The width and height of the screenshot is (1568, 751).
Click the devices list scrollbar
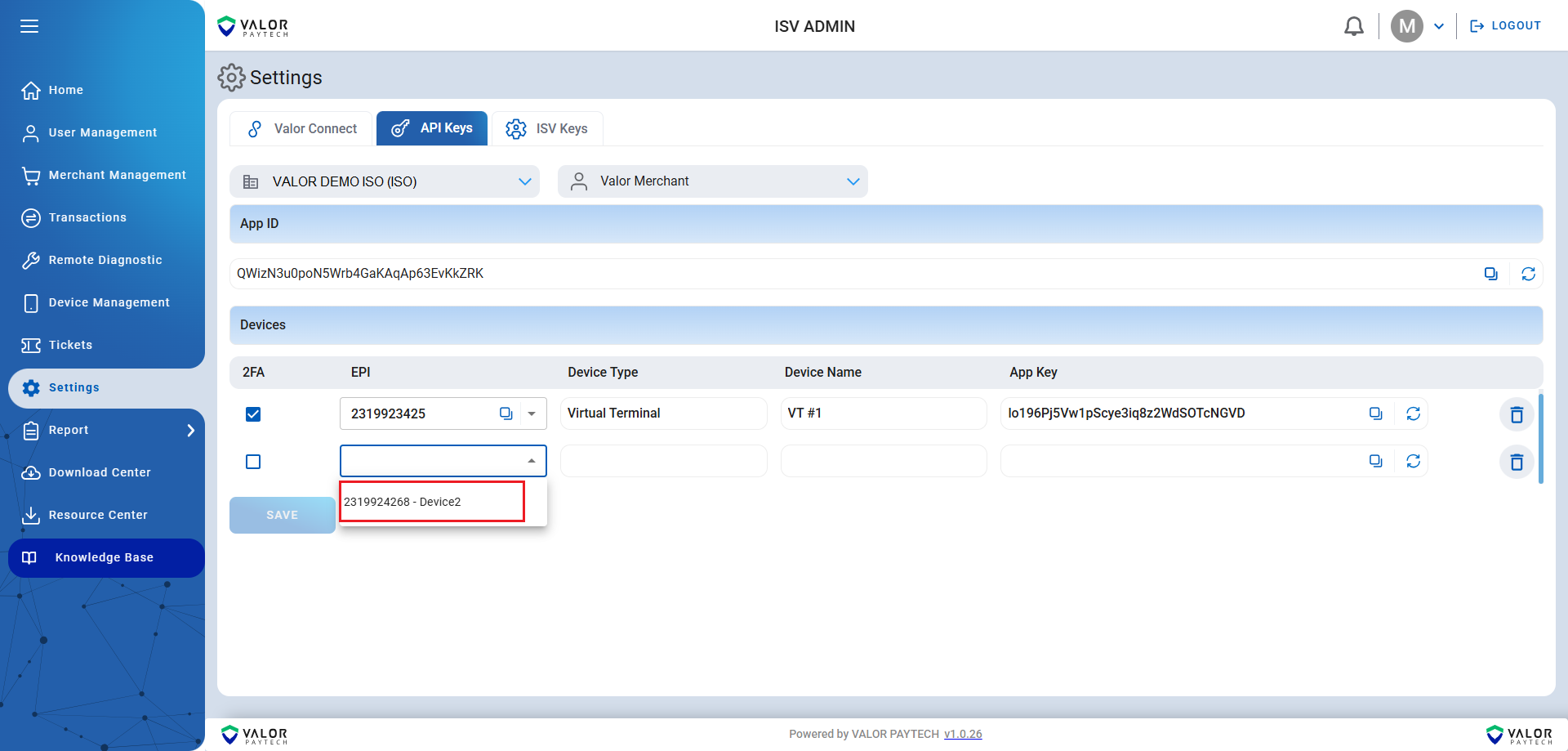tap(1541, 439)
